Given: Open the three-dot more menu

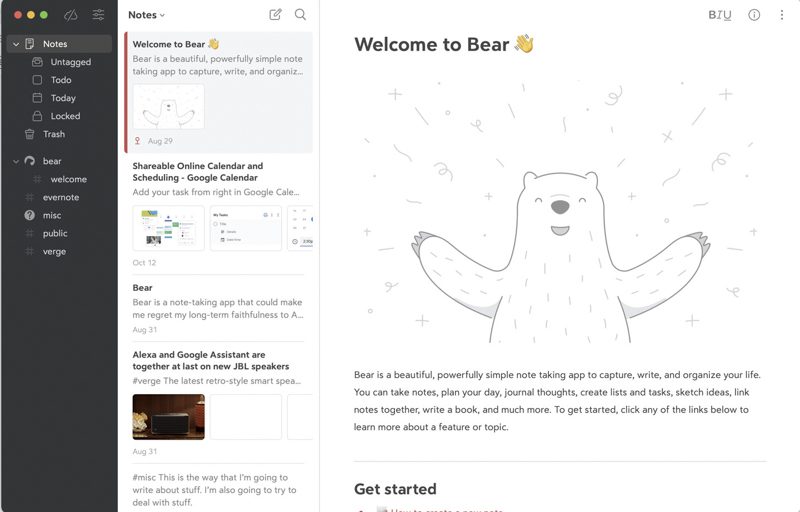Looking at the screenshot, I should [782, 15].
